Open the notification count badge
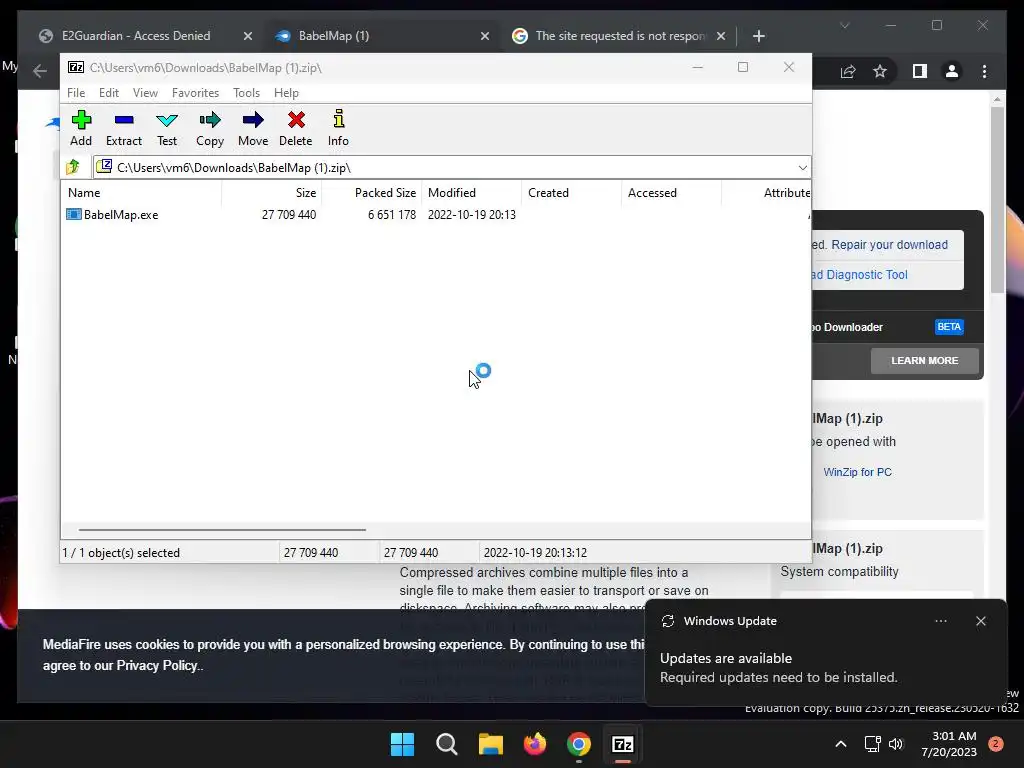 click(995, 744)
